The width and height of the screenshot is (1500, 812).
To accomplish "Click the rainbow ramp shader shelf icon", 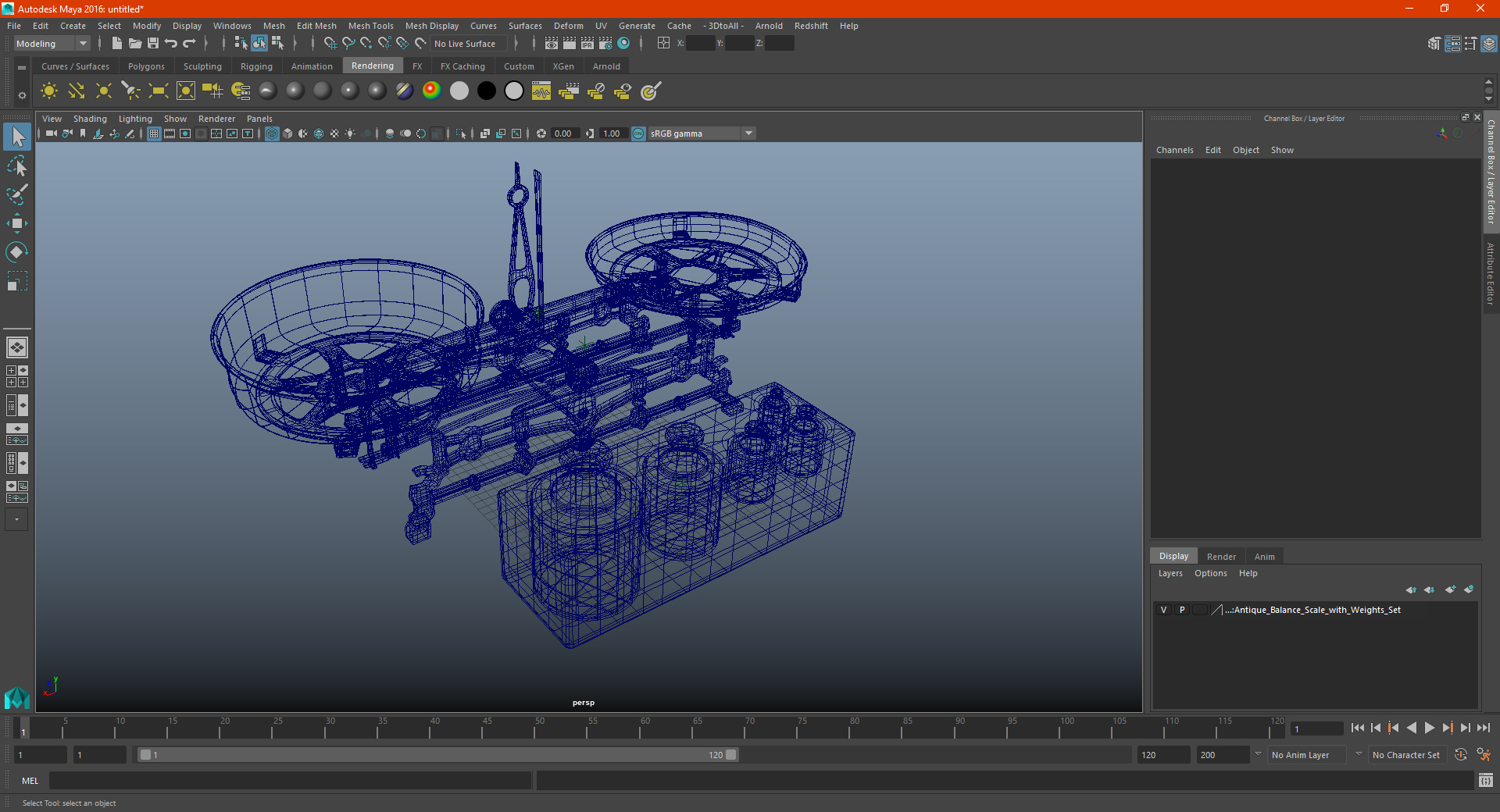I will 432,91.
